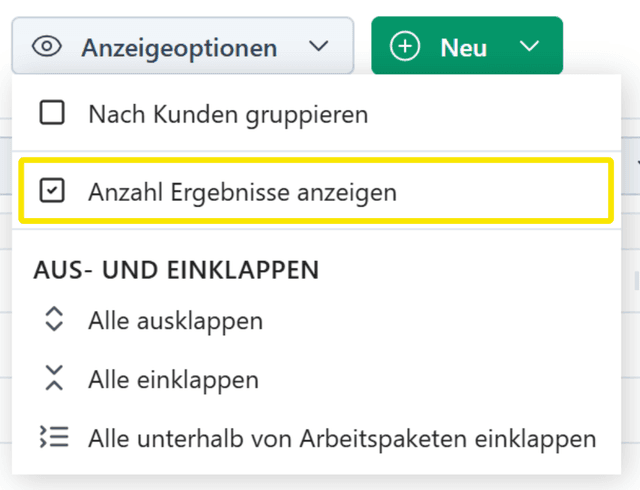Collapse the Anzeigeoptionen dropdown chevron
Screen dimensions: 640x490
[318, 47]
